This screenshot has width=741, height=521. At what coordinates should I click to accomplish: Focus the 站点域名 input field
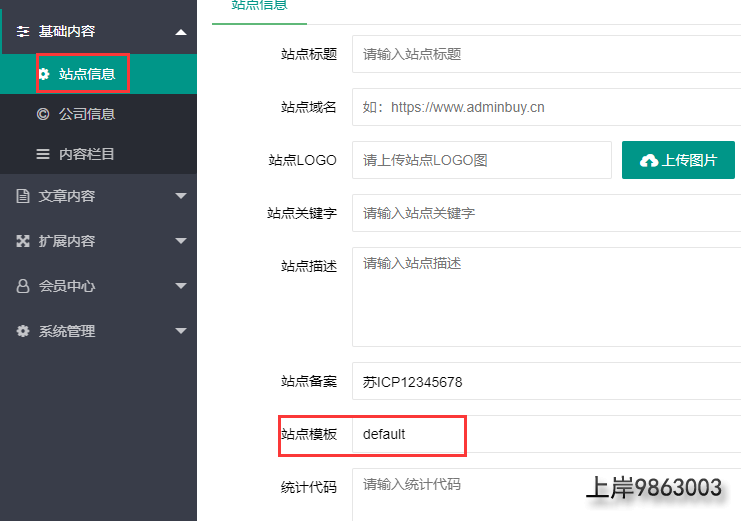tap(546, 107)
